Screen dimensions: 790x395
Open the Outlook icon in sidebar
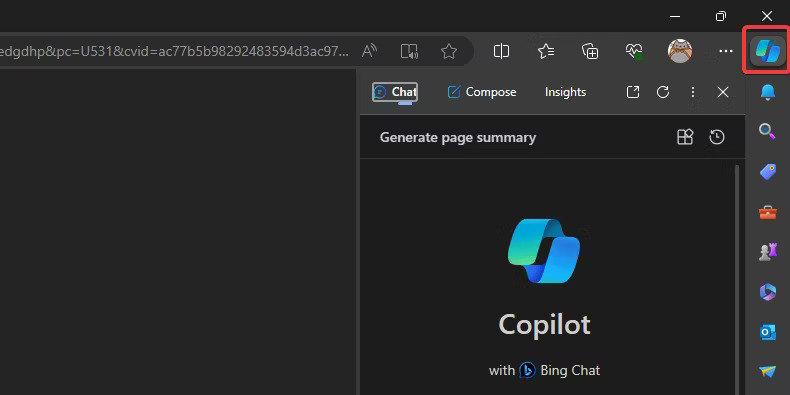767,332
